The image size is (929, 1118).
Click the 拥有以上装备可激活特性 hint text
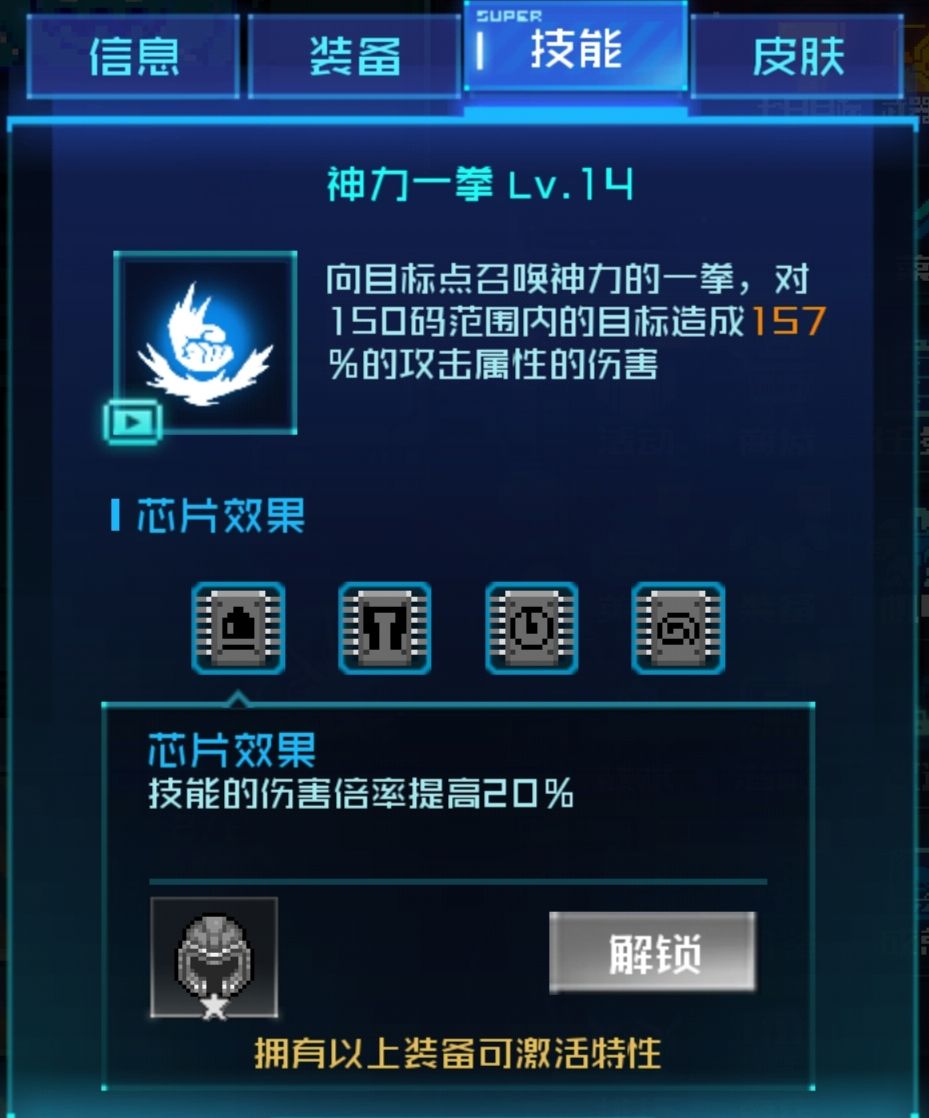tap(458, 1053)
